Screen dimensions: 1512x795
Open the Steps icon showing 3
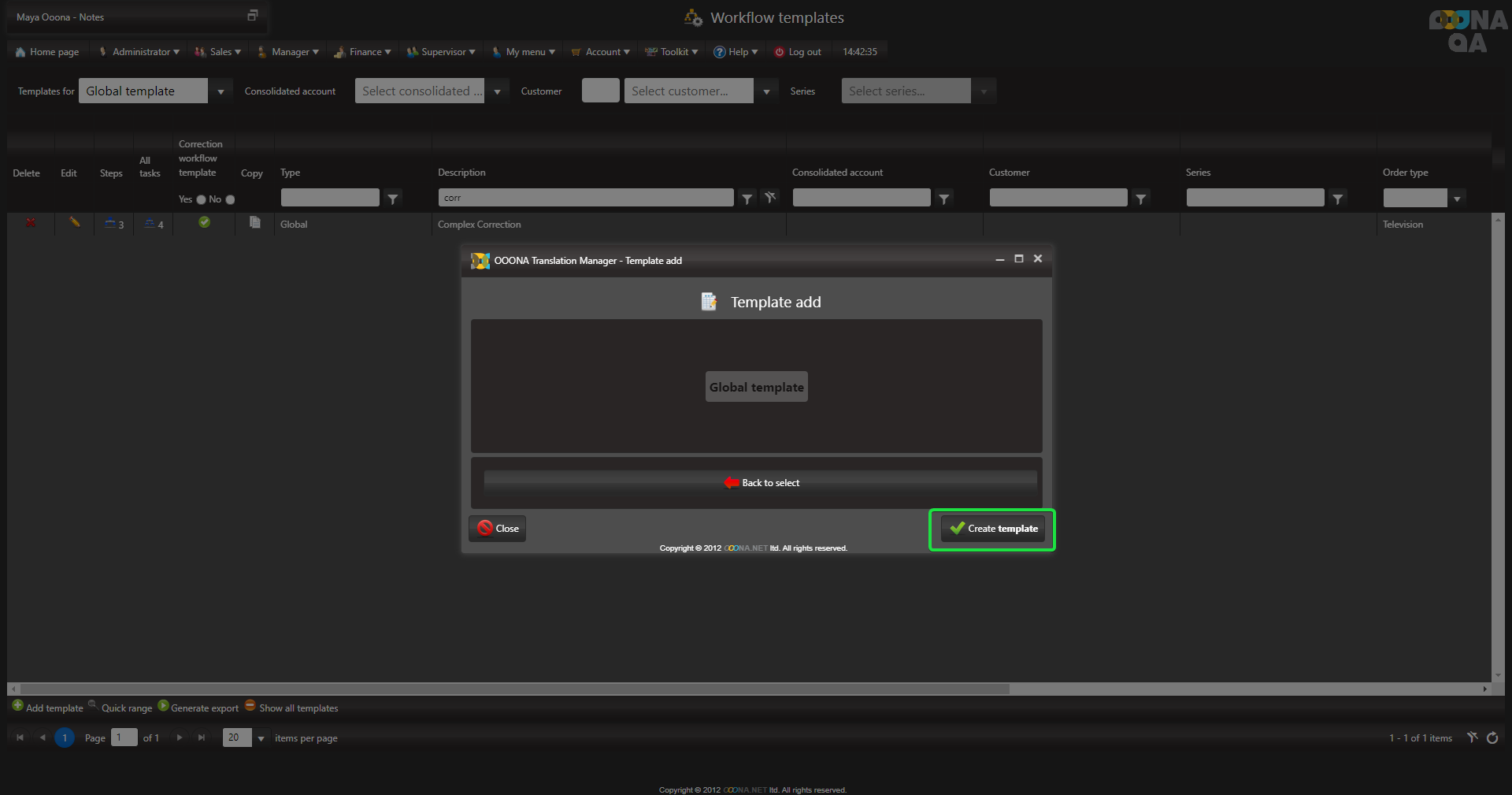(113, 225)
